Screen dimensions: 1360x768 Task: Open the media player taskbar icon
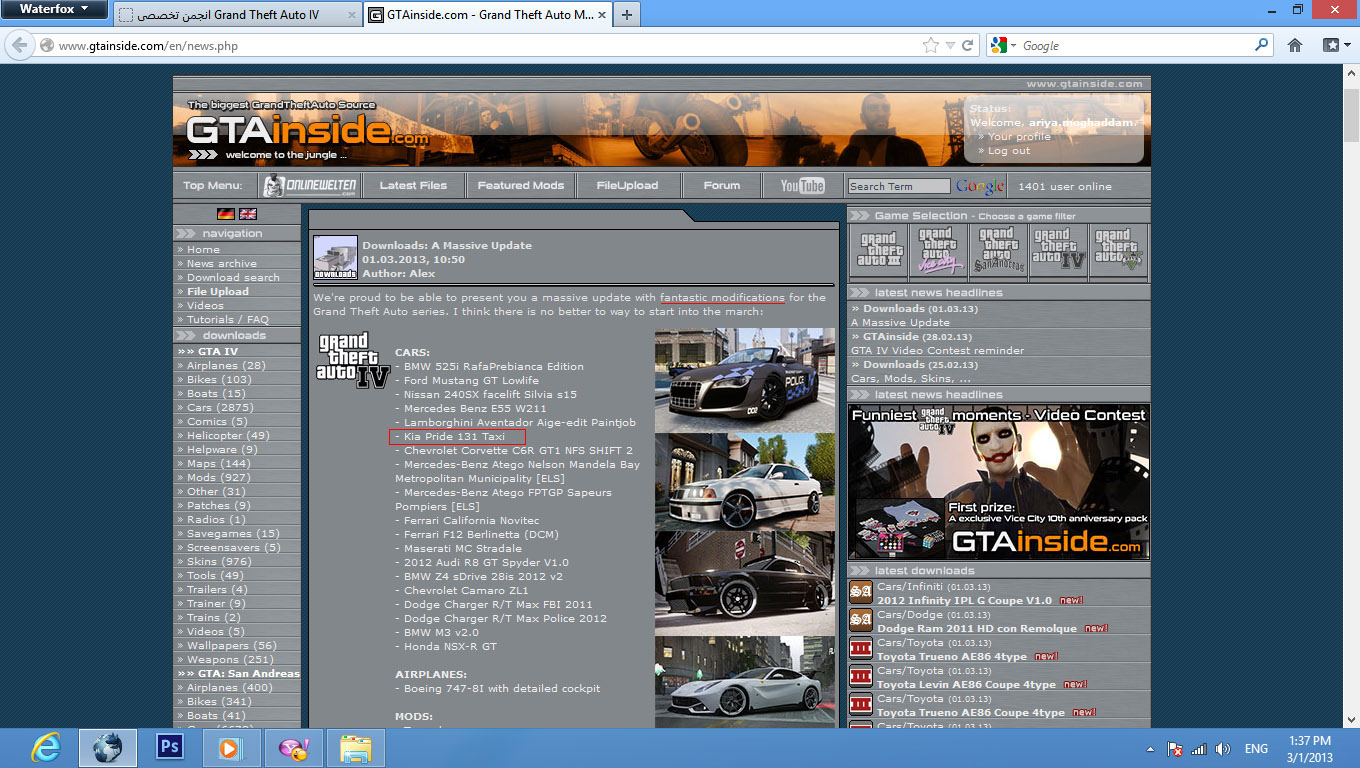pos(232,747)
